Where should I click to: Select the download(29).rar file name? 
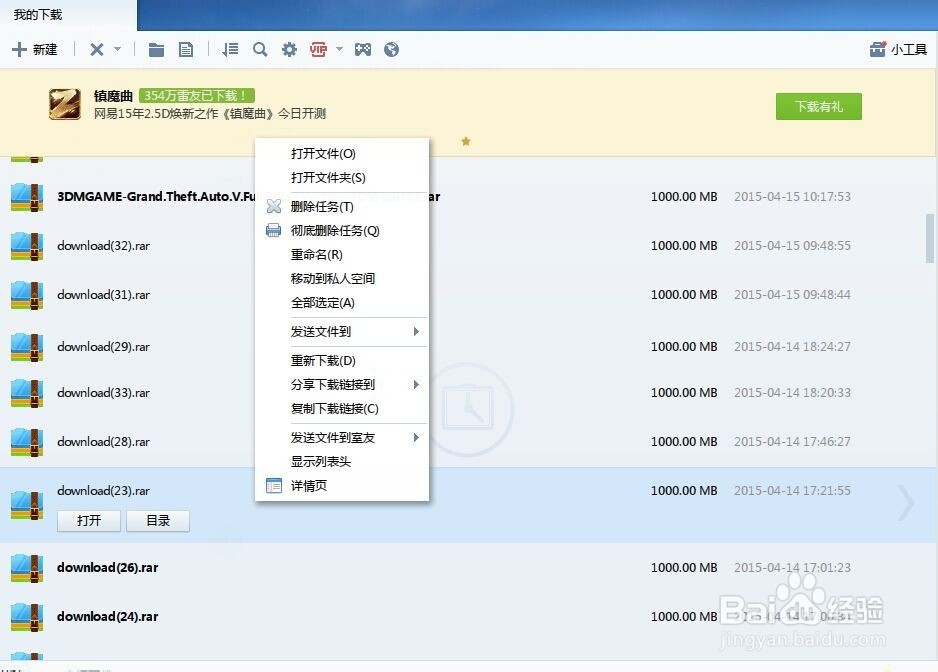point(103,347)
